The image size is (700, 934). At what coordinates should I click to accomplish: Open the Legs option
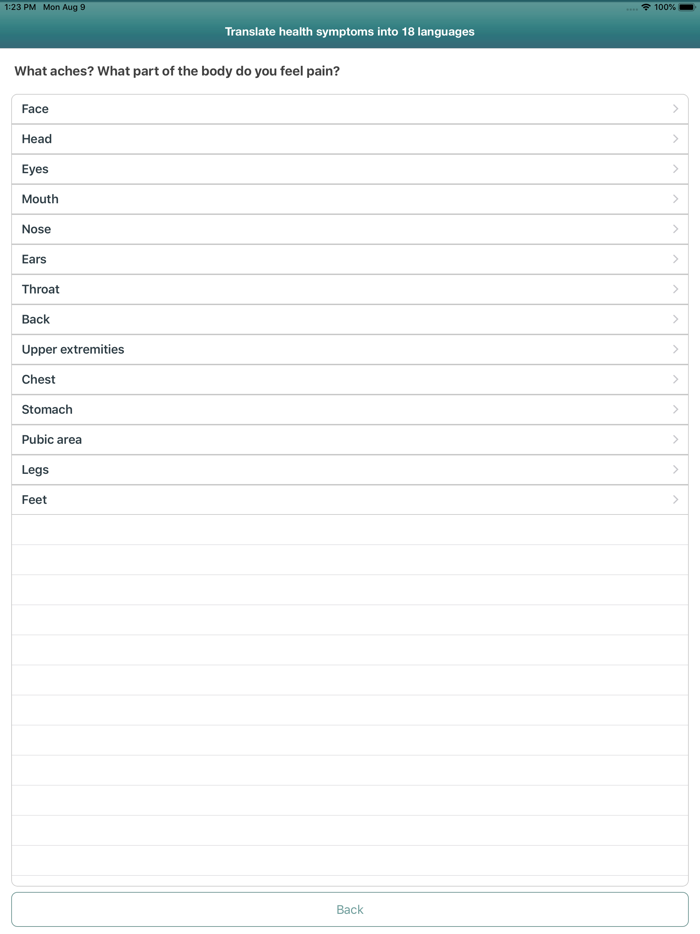point(350,468)
